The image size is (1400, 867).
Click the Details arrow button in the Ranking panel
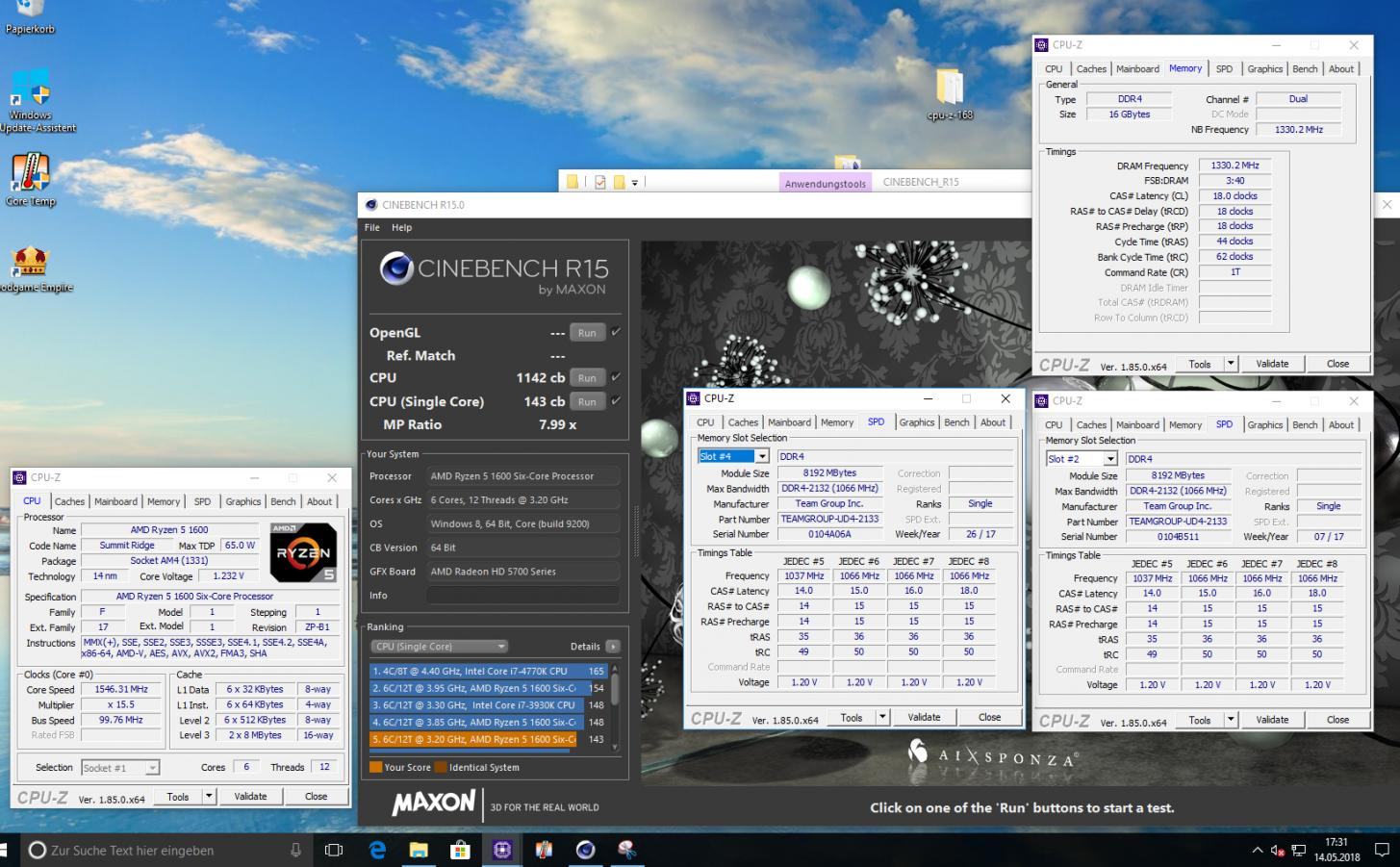tap(613, 647)
